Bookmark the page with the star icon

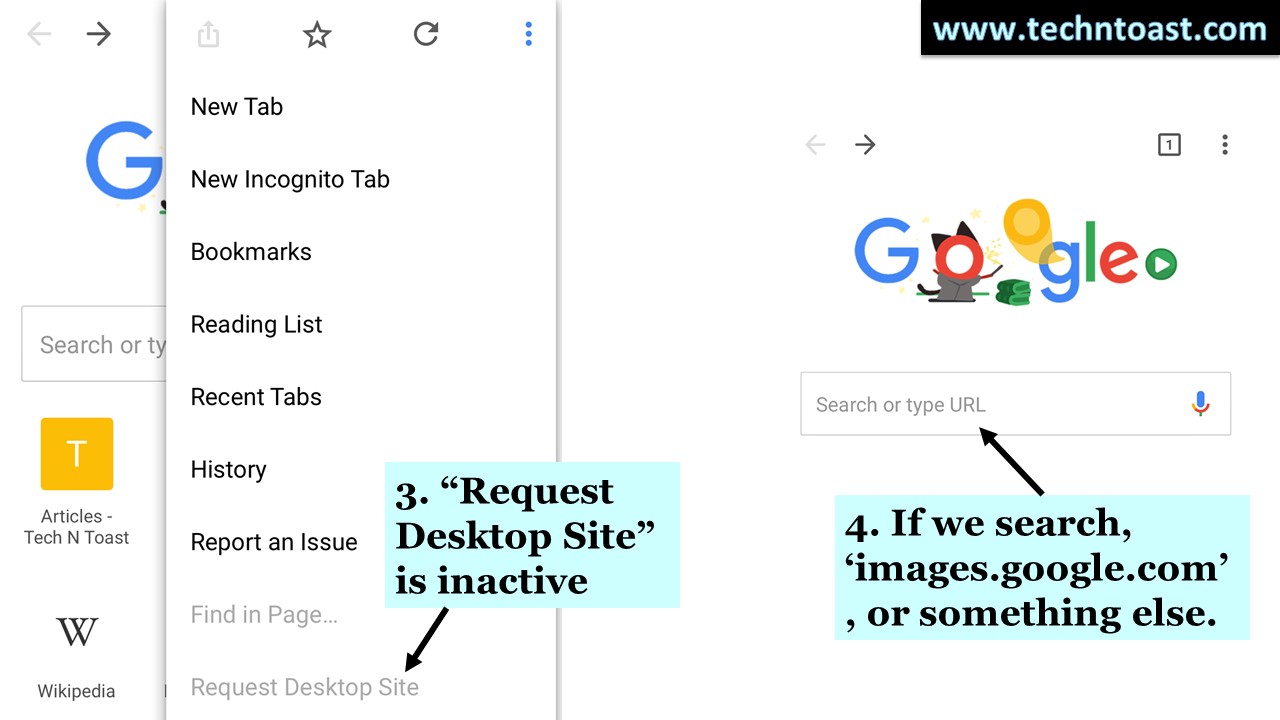coord(317,33)
